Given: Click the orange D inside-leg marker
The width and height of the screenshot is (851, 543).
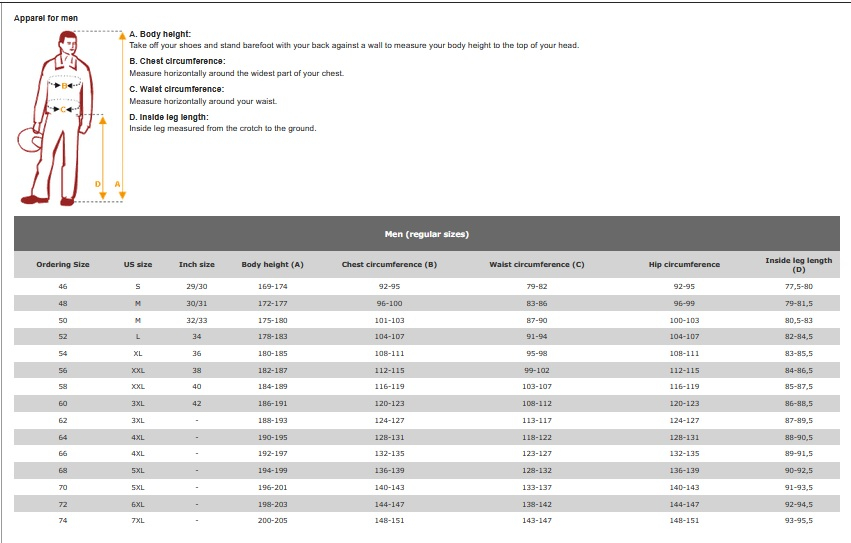Looking at the screenshot, I should click(x=98, y=184).
